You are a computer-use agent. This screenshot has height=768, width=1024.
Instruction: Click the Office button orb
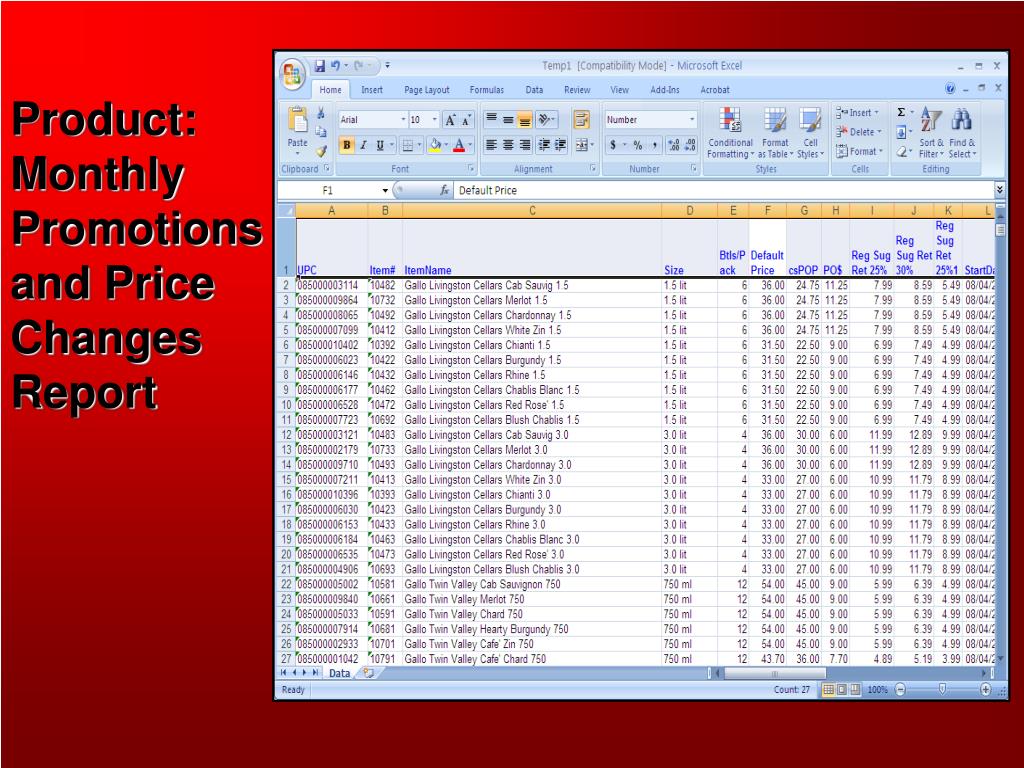293,74
